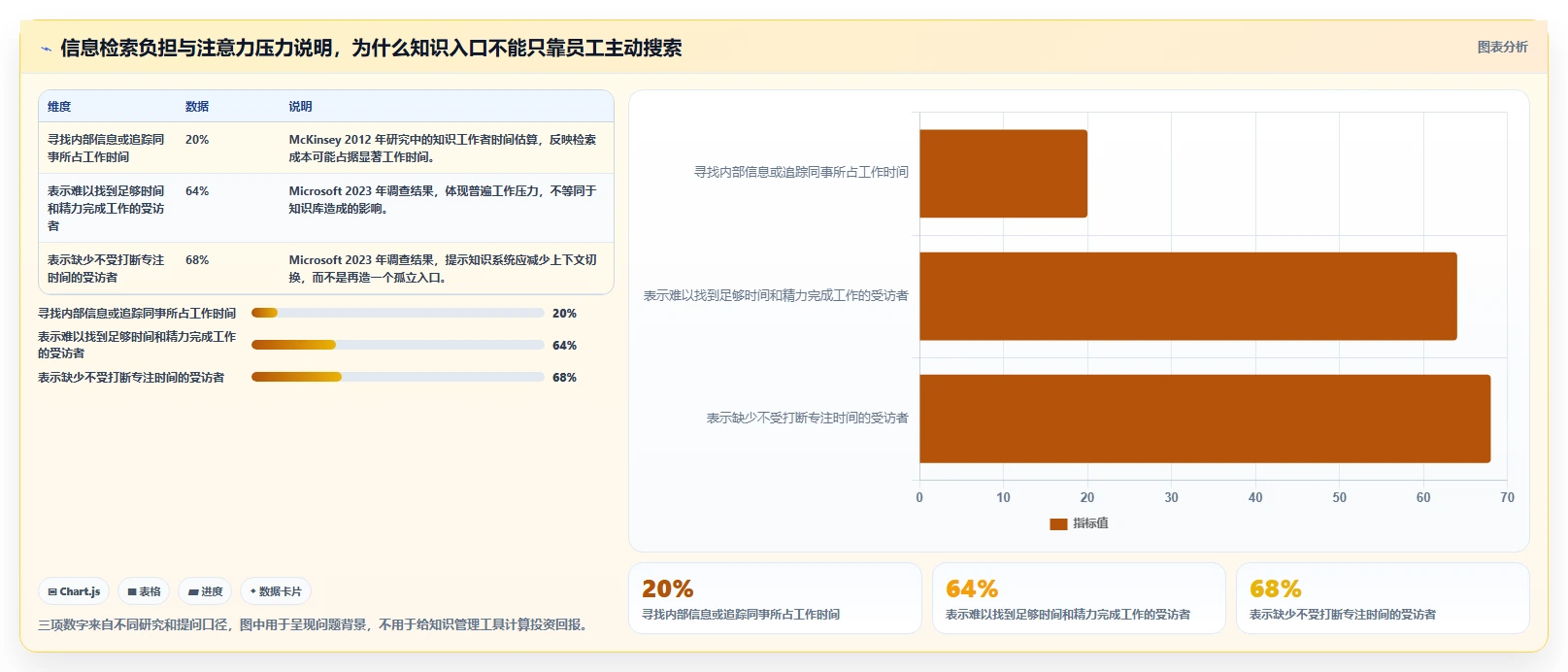
Task: Click the x-axis tick label 70
Action: (x=1507, y=497)
